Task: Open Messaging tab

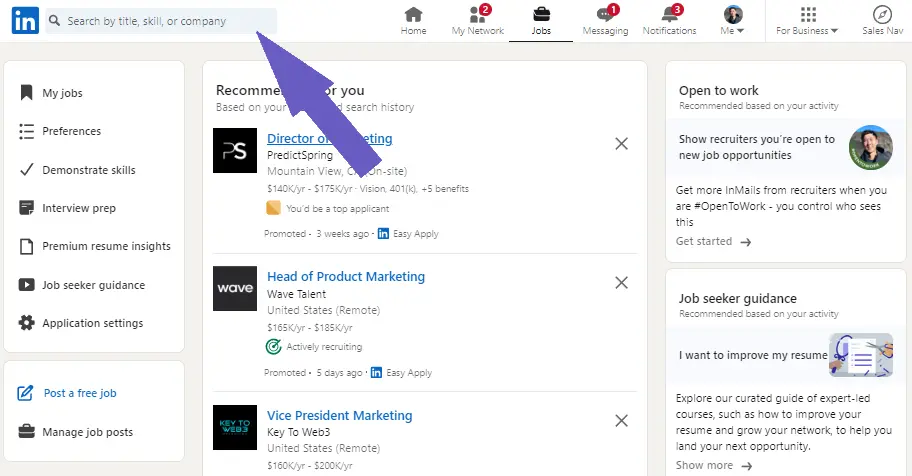Action: tap(605, 22)
